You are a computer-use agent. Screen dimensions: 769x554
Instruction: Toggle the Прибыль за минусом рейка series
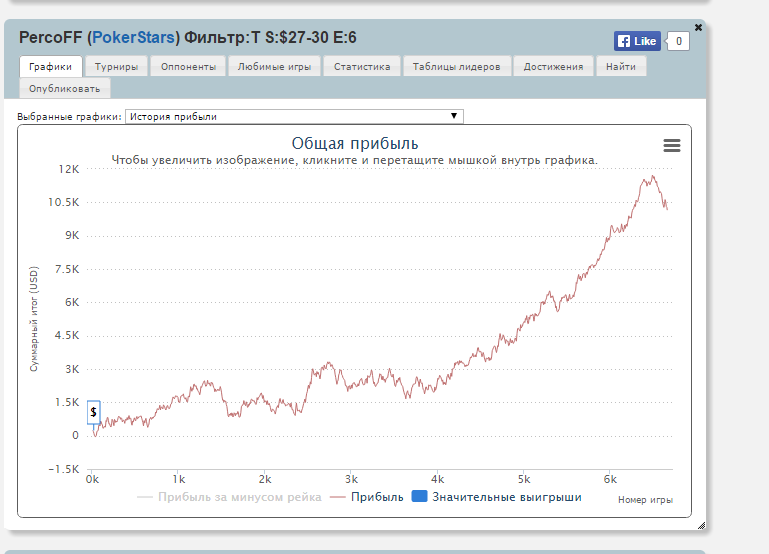(230, 497)
